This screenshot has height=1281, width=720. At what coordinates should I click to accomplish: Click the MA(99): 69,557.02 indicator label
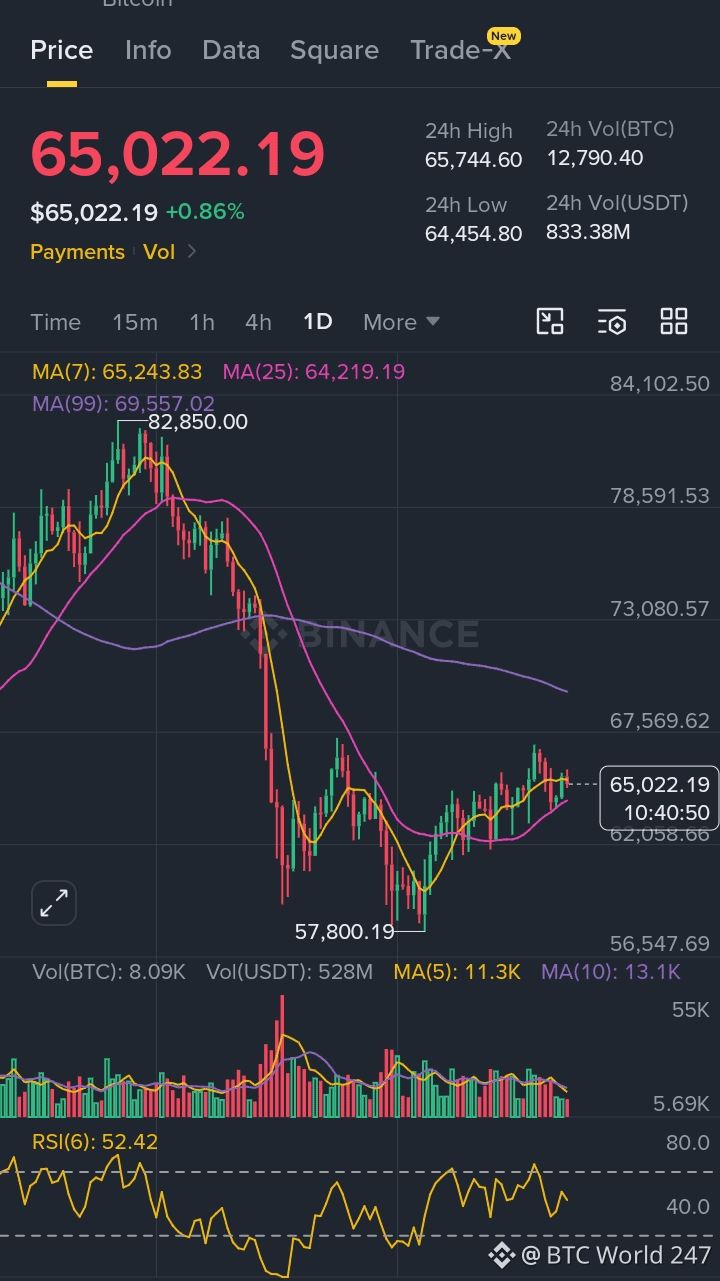click(124, 404)
